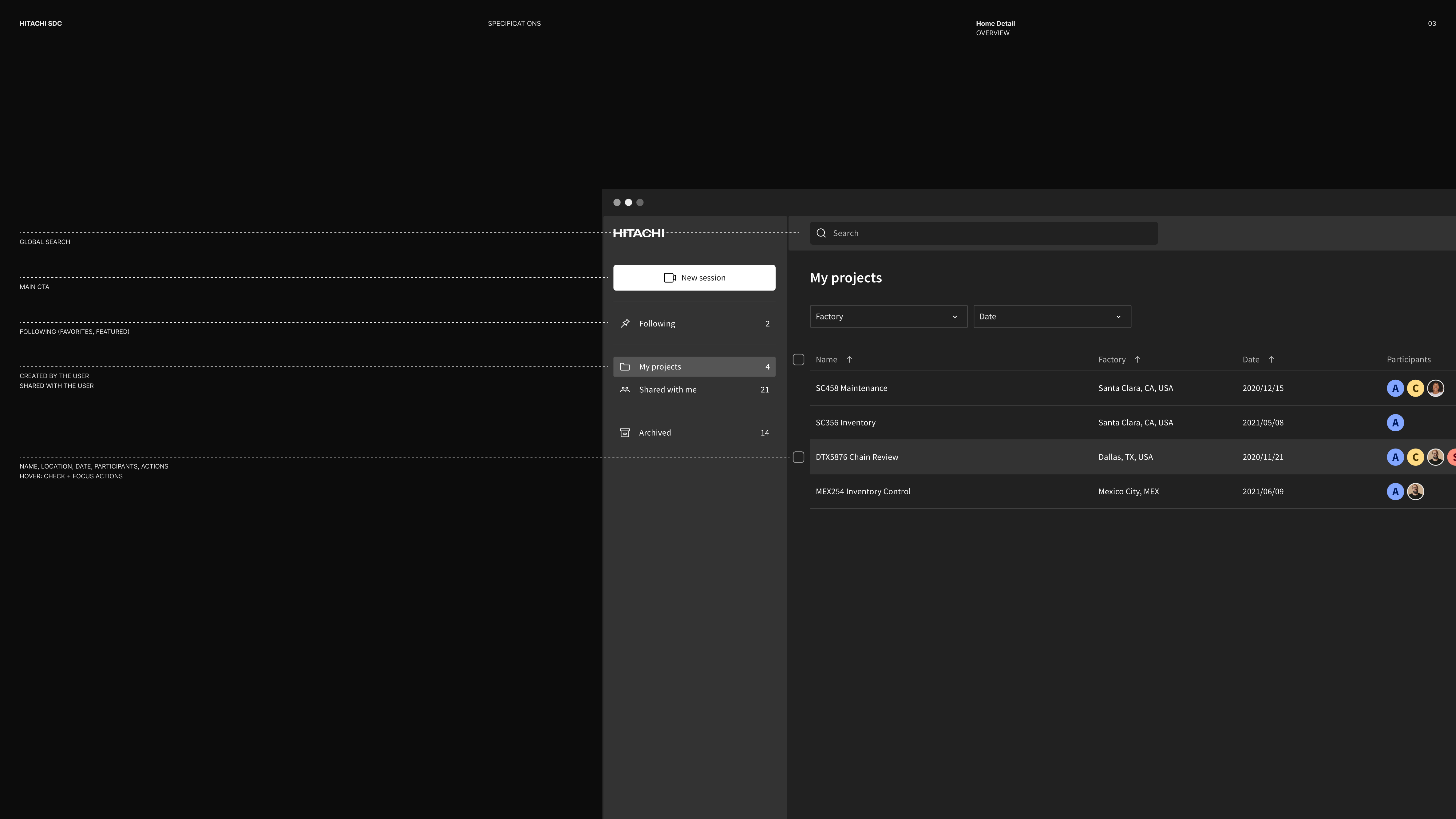This screenshot has width=1456, height=819.
Task: Toggle the select-all checkbox in table header
Action: pyautogui.click(x=798, y=359)
